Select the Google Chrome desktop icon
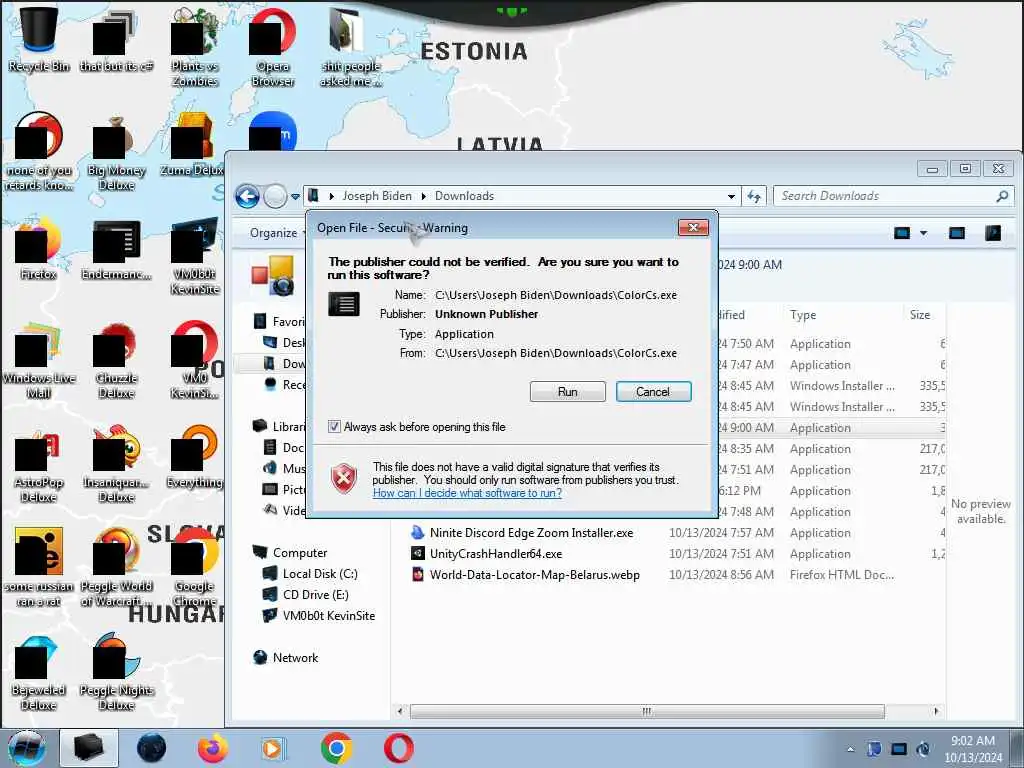 [x=195, y=566]
